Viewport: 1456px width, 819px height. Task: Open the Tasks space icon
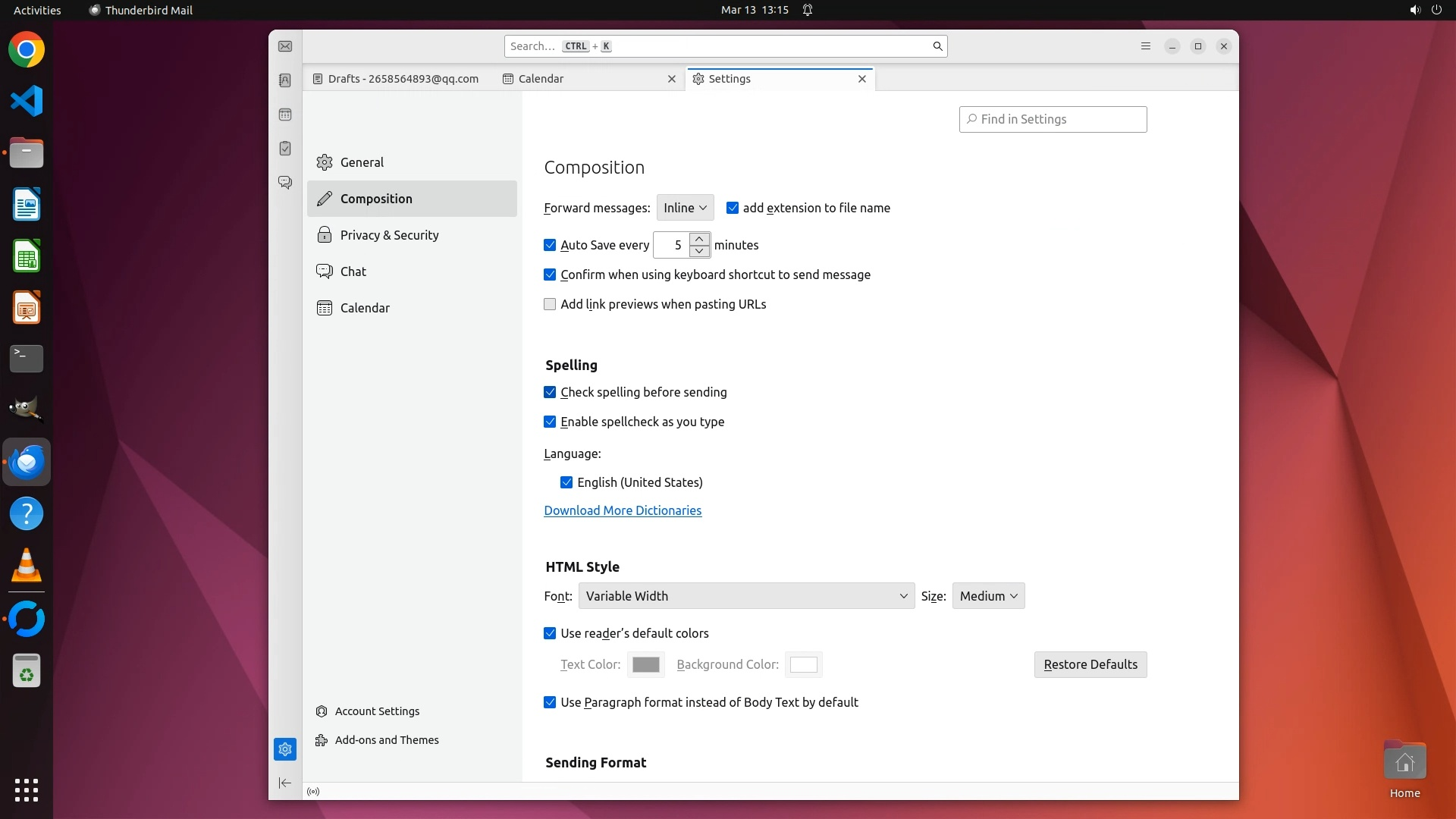tap(285, 149)
